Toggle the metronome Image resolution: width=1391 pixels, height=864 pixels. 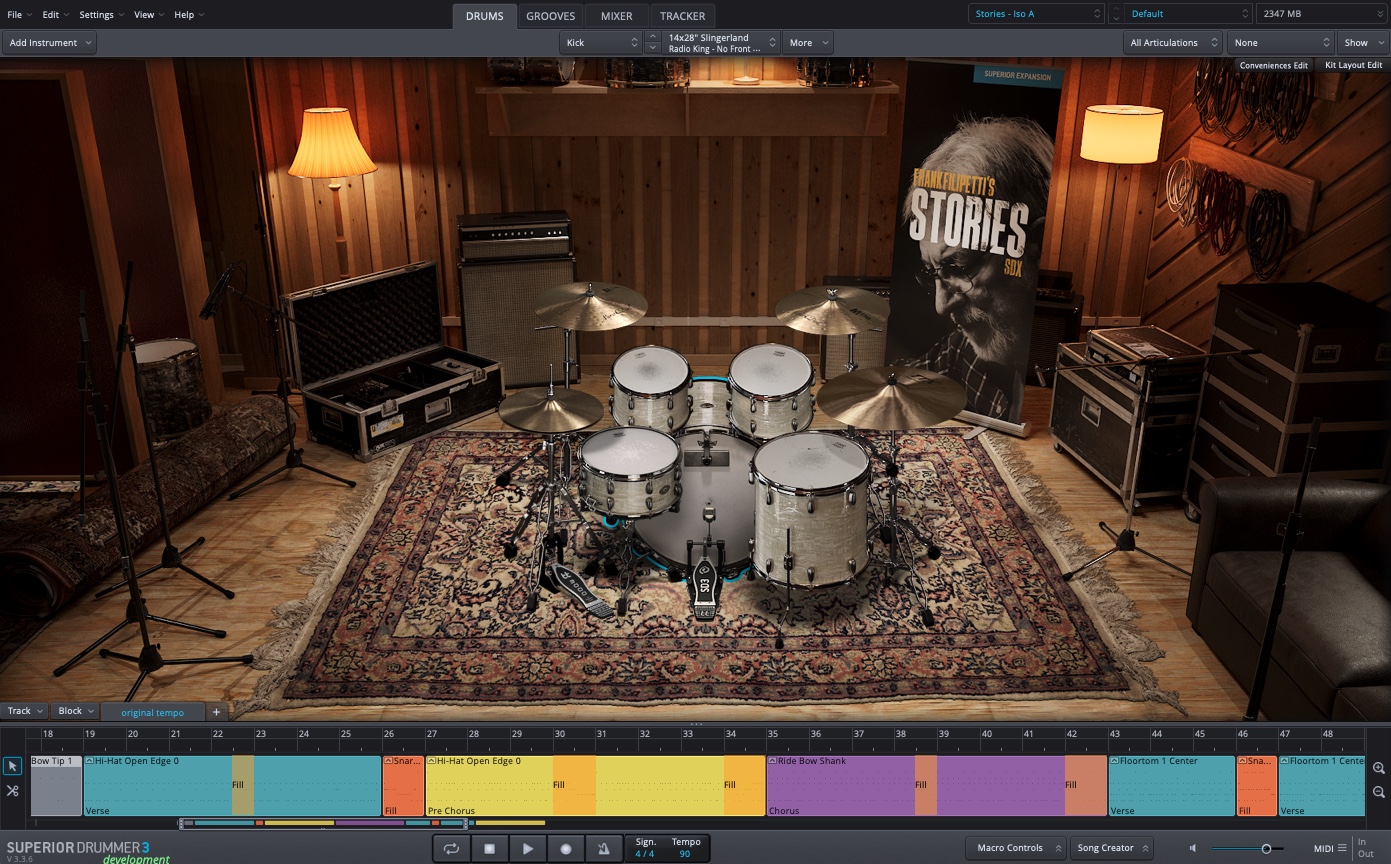(603, 848)
